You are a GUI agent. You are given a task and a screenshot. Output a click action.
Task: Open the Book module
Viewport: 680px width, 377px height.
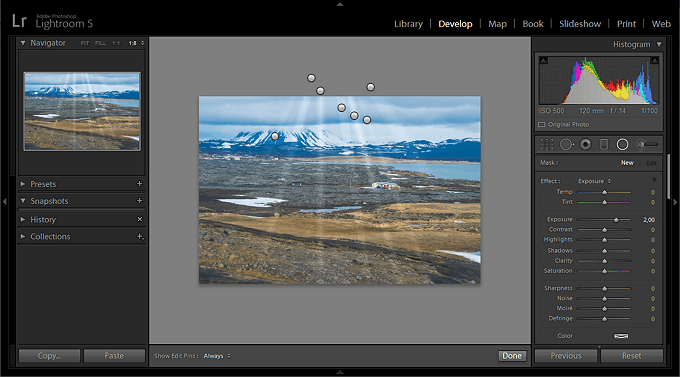533,24
